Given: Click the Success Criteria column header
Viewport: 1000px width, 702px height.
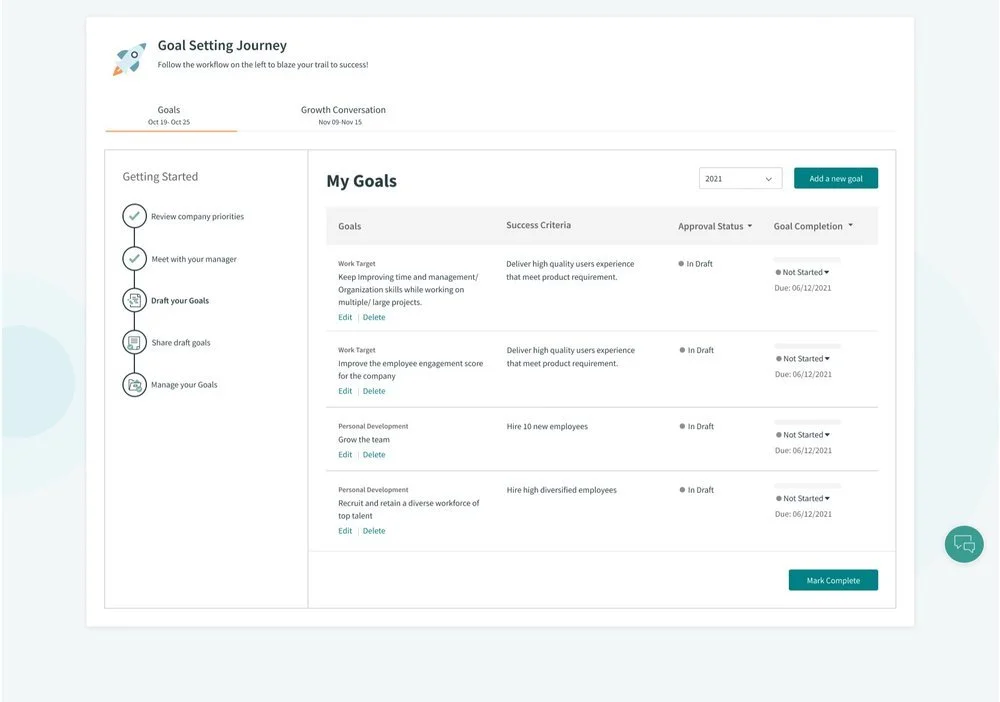Looking at the screenshot, I should (x=538, y=225).
